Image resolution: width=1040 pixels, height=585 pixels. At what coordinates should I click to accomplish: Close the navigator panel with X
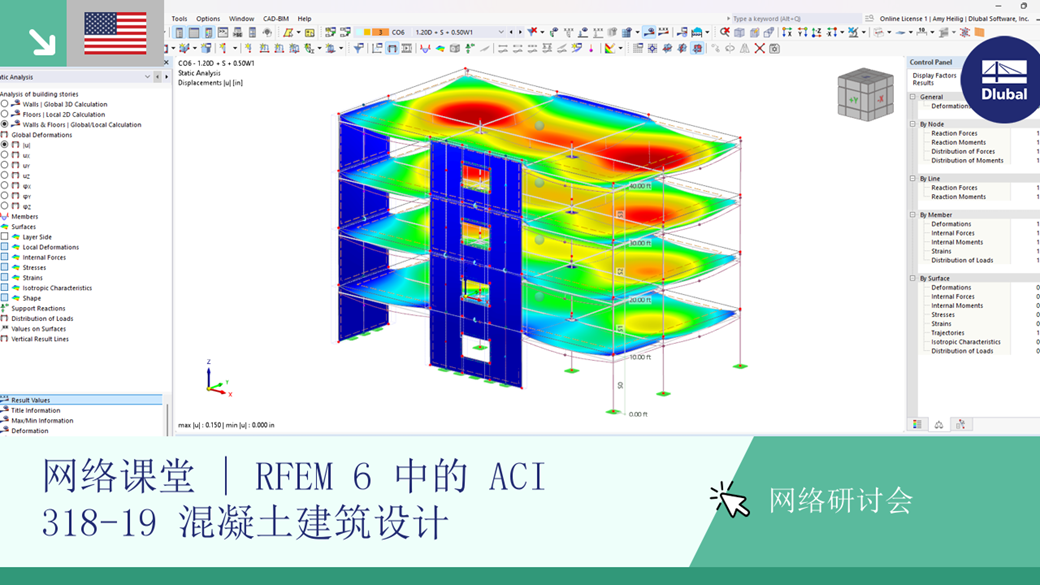coord(166,62)
